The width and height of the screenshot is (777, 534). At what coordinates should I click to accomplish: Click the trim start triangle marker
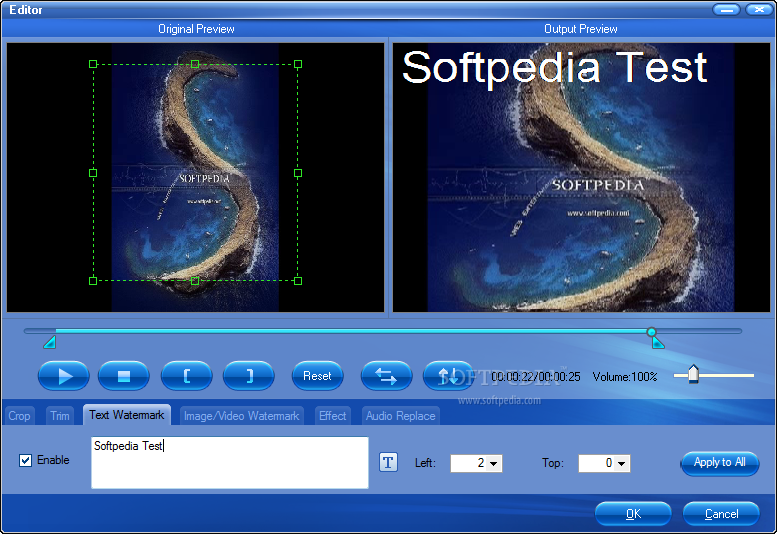coord(50,342)
